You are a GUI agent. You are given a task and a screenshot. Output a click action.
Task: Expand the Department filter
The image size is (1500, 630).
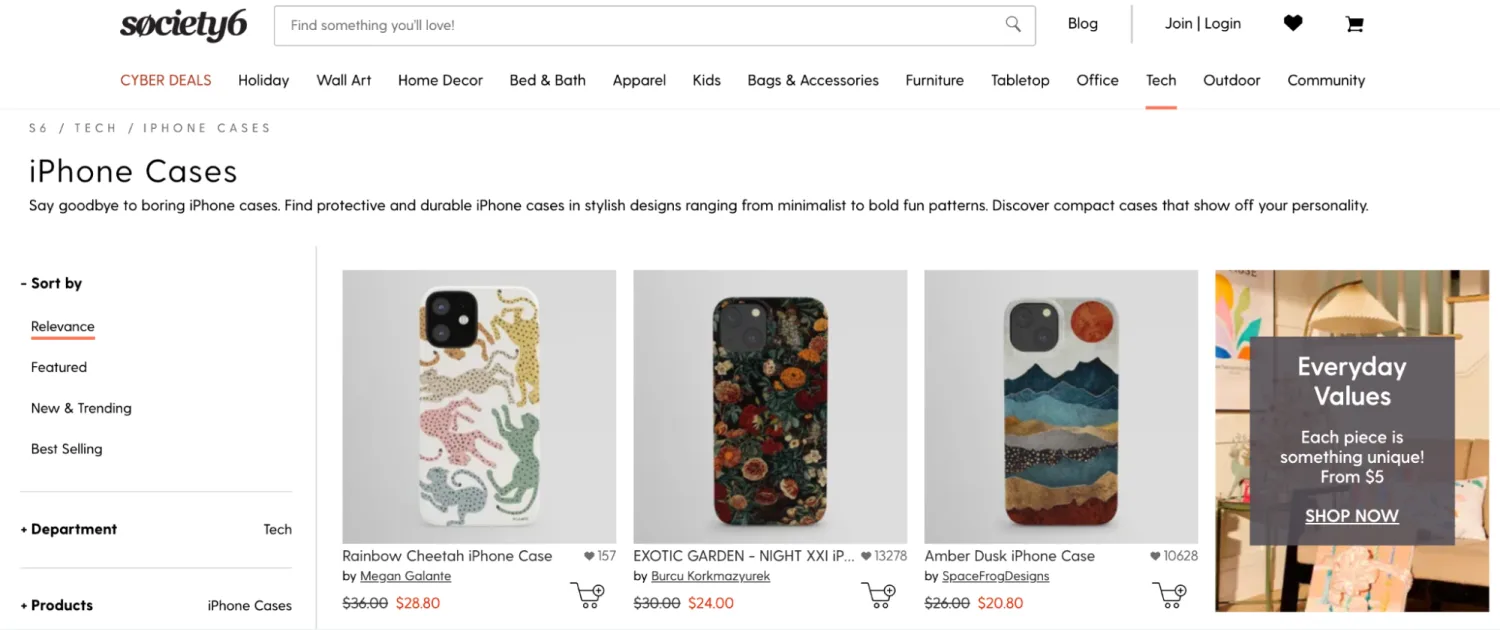tap(70, 529)
